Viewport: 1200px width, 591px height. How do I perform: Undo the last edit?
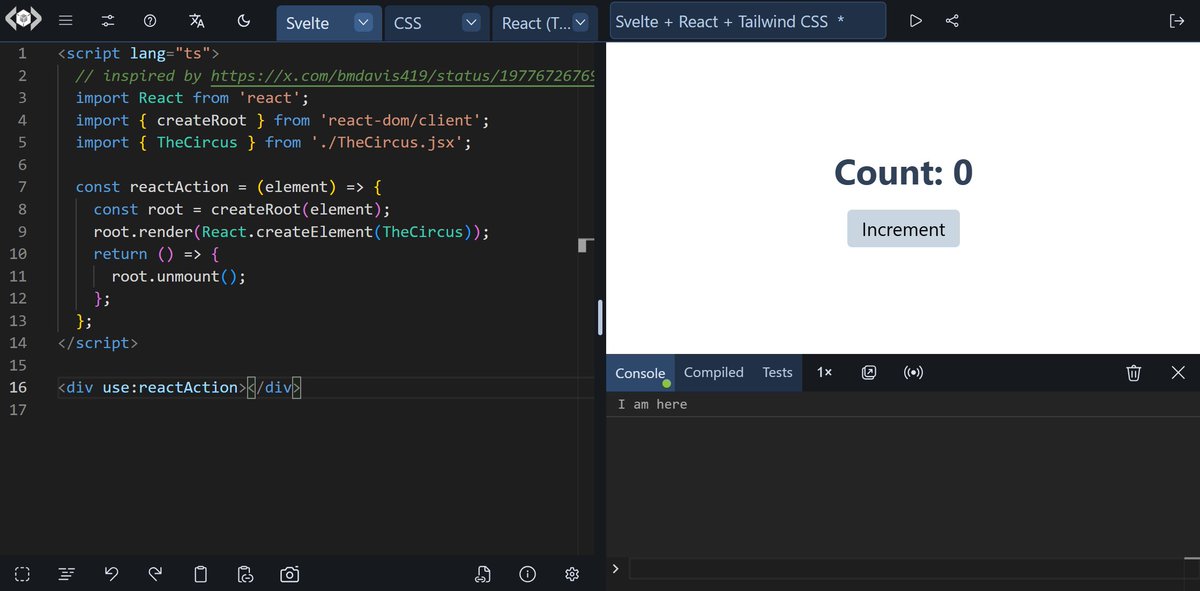tap(111, 574)
